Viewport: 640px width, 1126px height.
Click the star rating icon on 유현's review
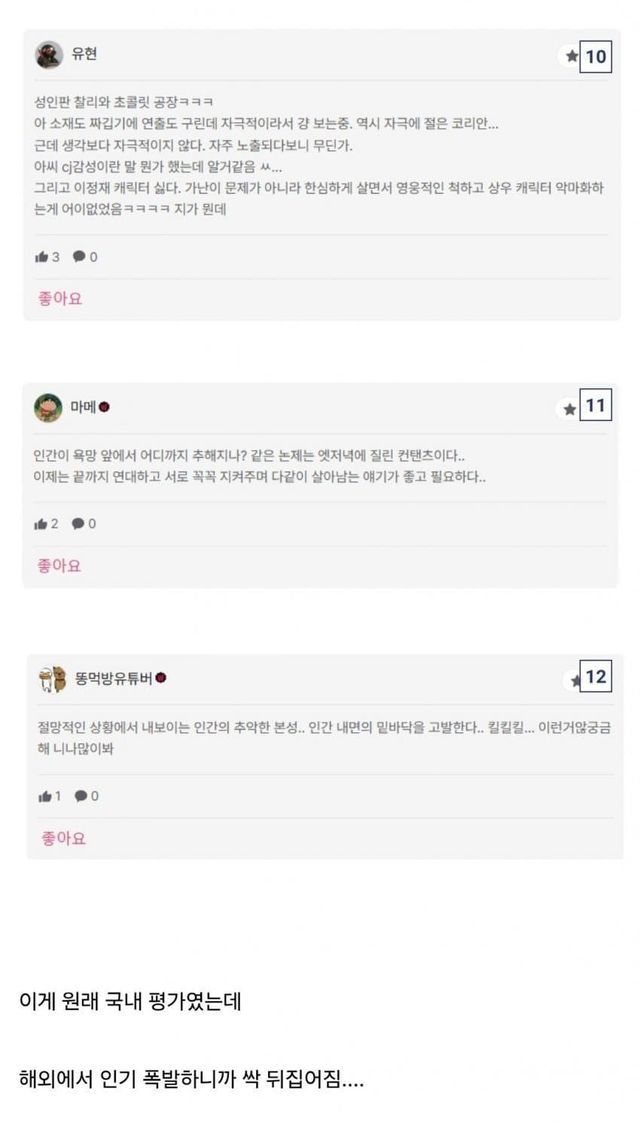[572, 57]
